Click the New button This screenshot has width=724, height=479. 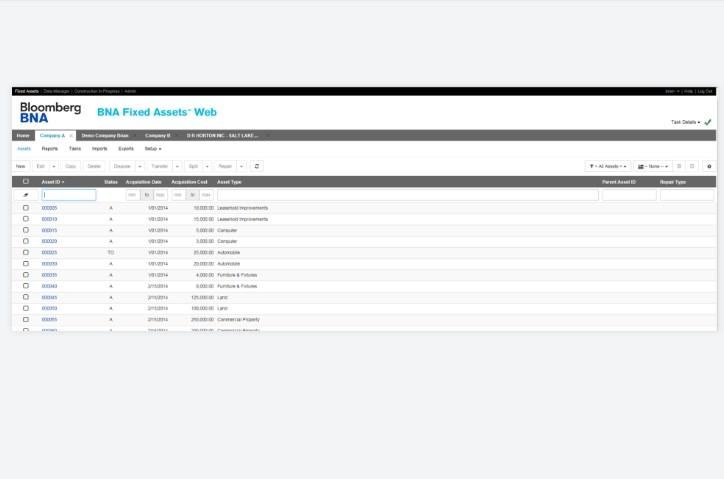point(21,166)
